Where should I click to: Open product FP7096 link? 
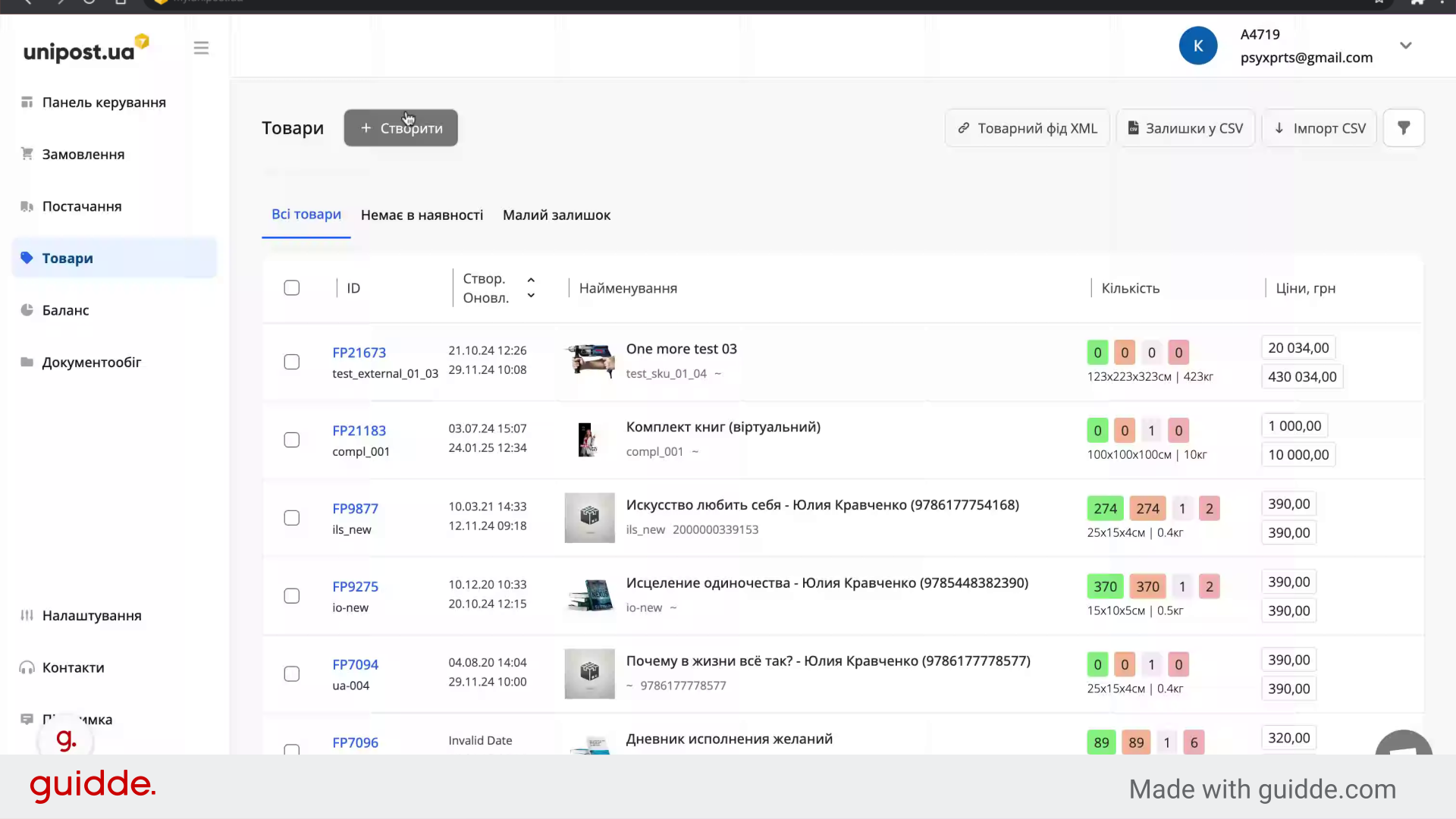pyautogui.click(x=355, y=743)
